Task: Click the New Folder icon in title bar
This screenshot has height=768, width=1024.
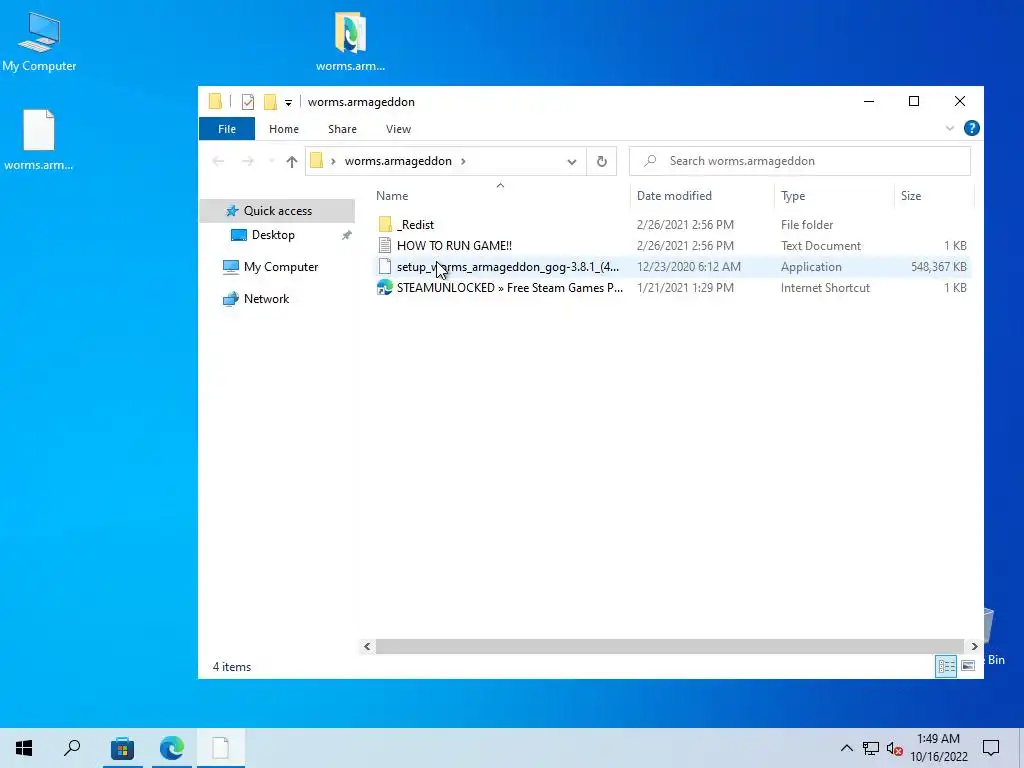Action: [x=270, y=102]
